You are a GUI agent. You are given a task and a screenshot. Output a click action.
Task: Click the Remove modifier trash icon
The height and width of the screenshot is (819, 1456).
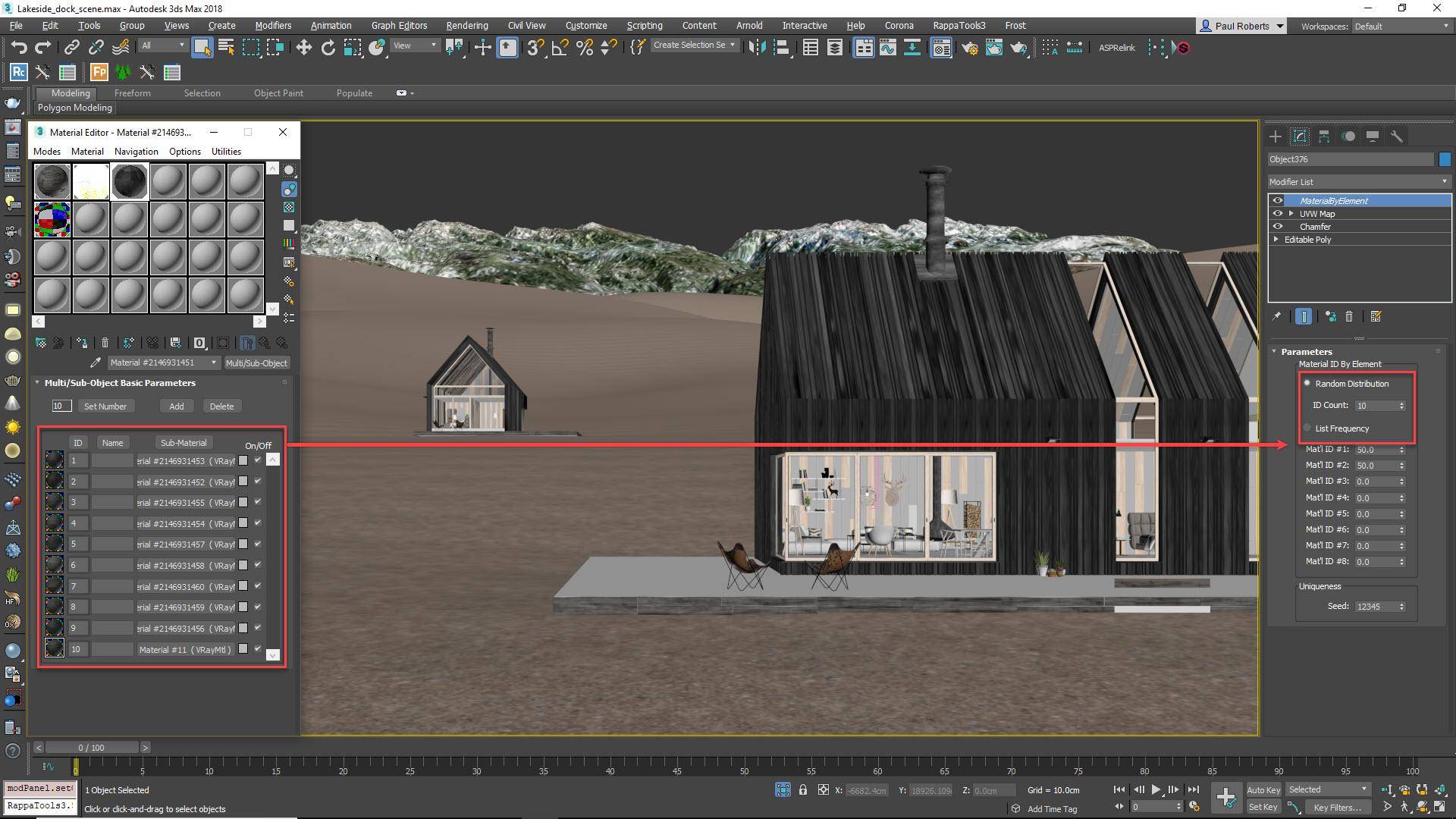(1349, 317)
